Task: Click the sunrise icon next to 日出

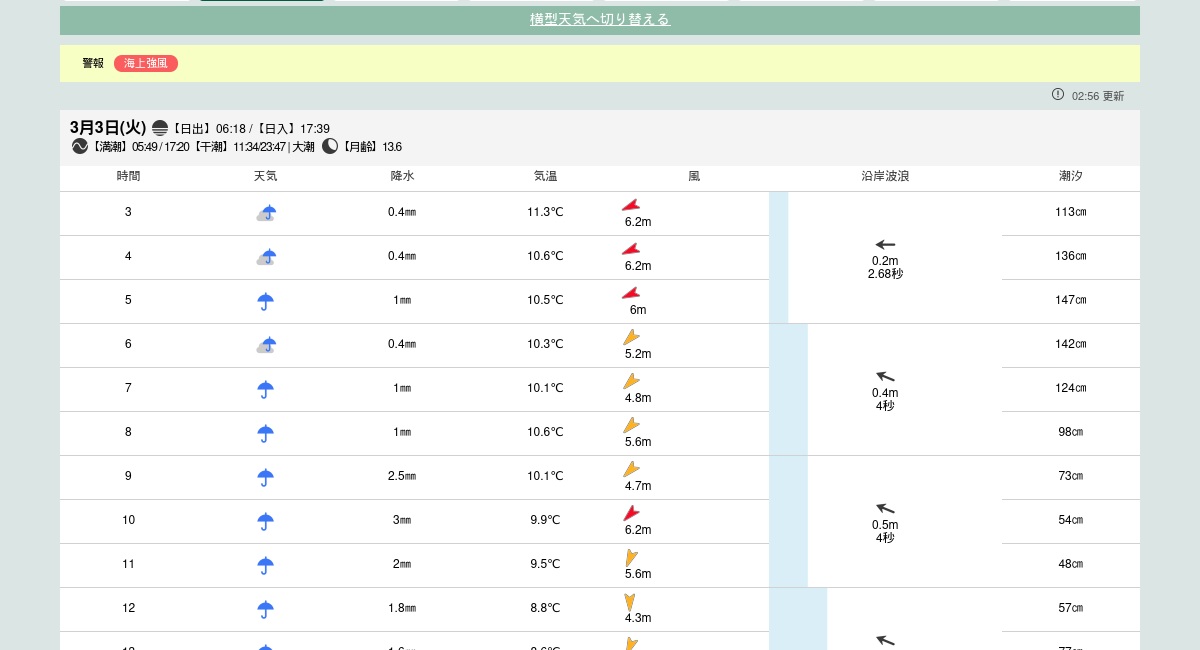Action: [x=160, y=128]
